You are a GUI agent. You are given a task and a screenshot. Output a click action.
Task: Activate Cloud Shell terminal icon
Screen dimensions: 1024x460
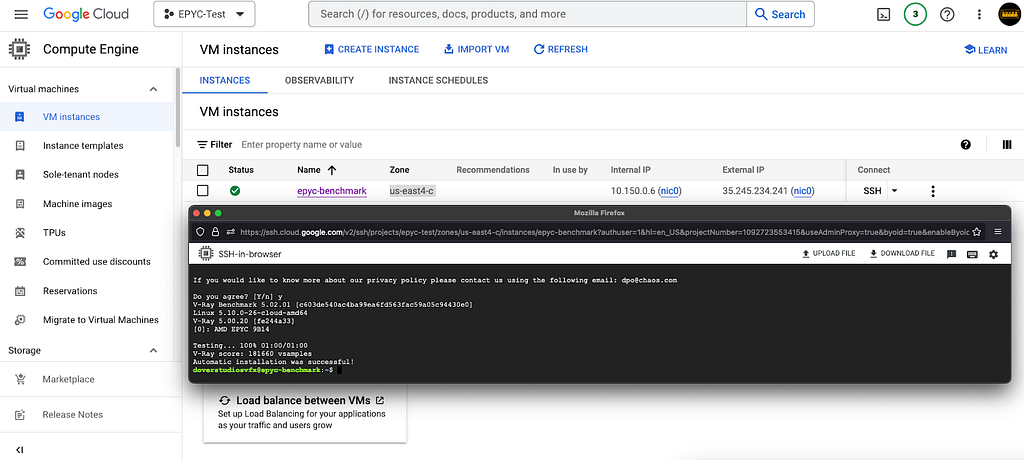pyautogui.click(x=883, y=14)
